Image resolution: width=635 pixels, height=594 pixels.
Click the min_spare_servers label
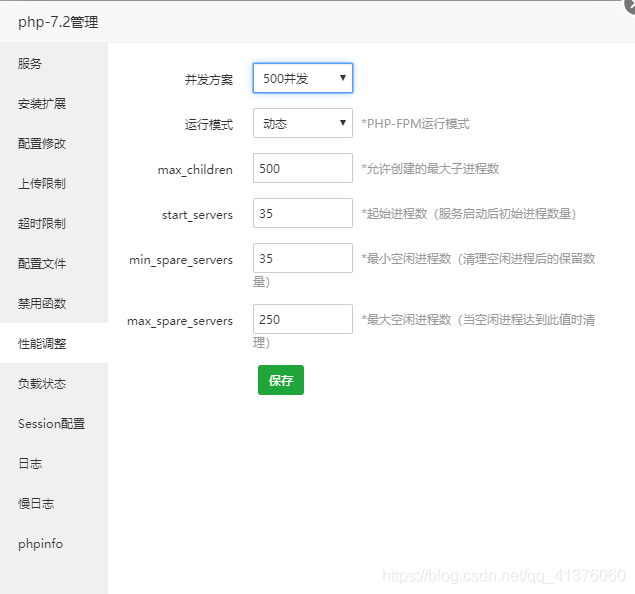181,260
